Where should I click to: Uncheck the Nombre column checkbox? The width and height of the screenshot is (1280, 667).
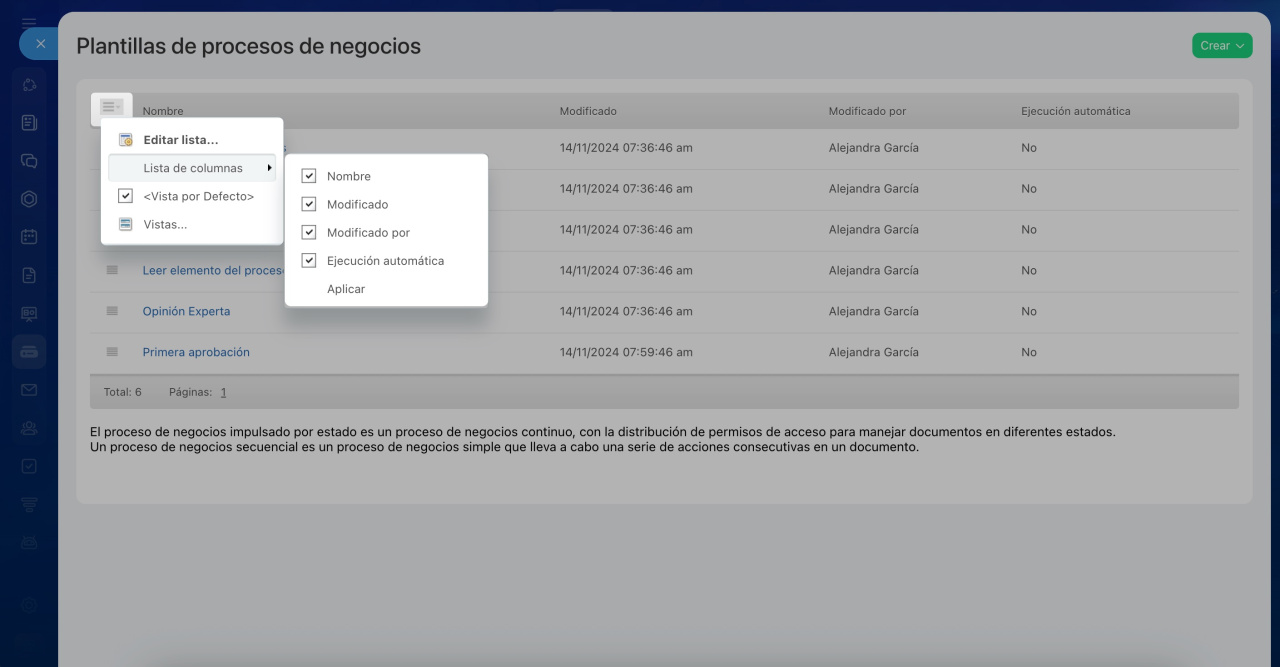[x=309, y=176]
